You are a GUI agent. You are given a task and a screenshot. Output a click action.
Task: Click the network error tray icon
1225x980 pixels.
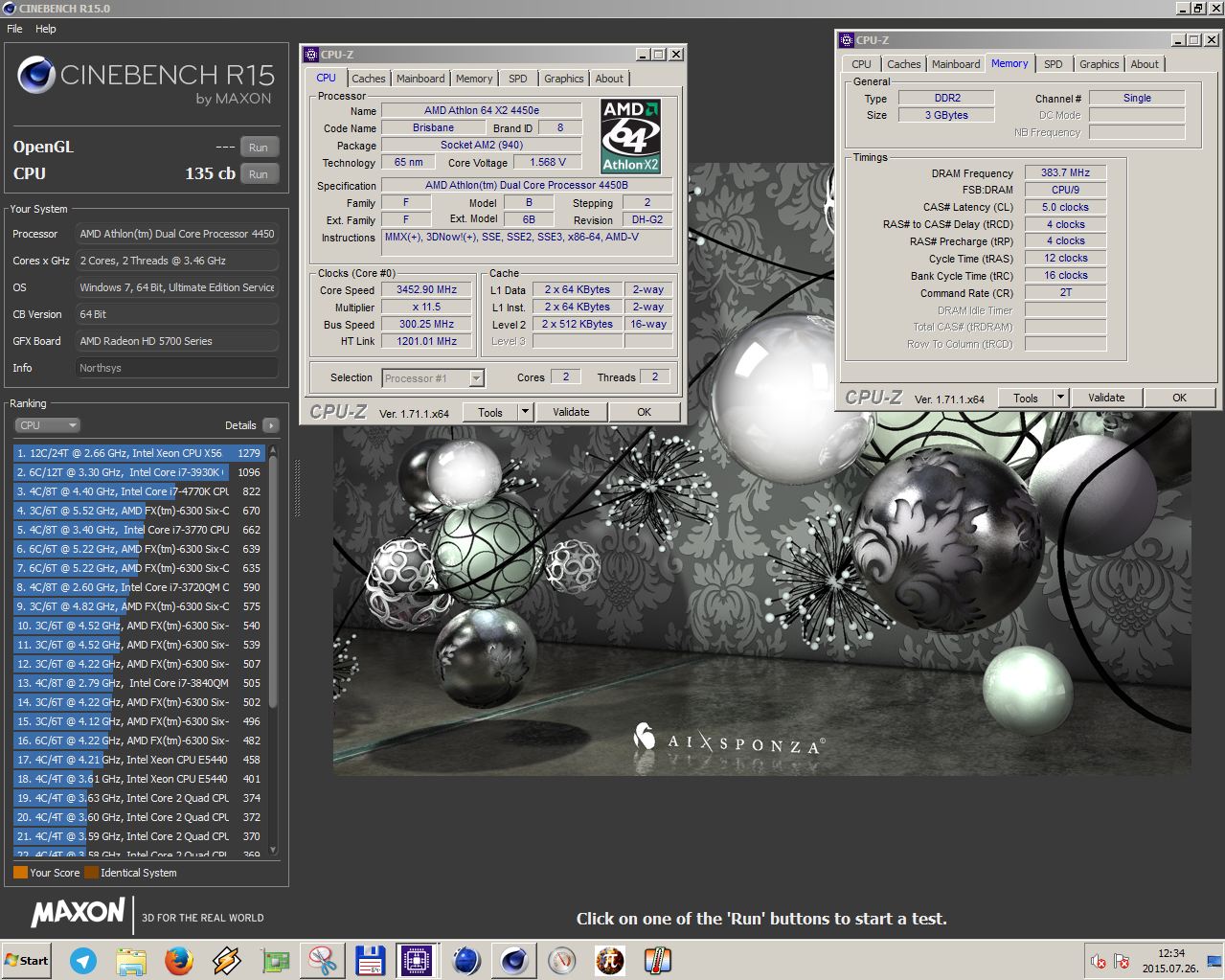tap(1122, 961)
